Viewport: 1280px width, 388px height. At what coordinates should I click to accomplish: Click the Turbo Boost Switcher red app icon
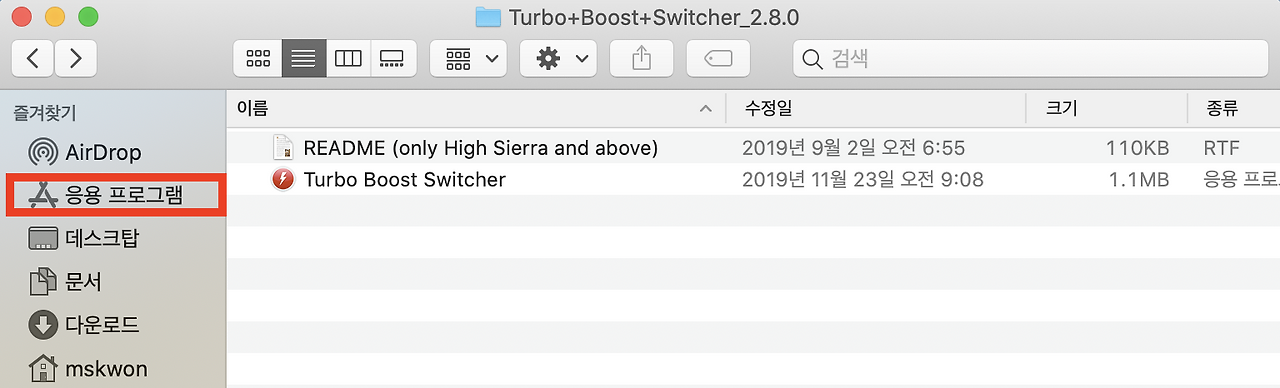[284, 180]
